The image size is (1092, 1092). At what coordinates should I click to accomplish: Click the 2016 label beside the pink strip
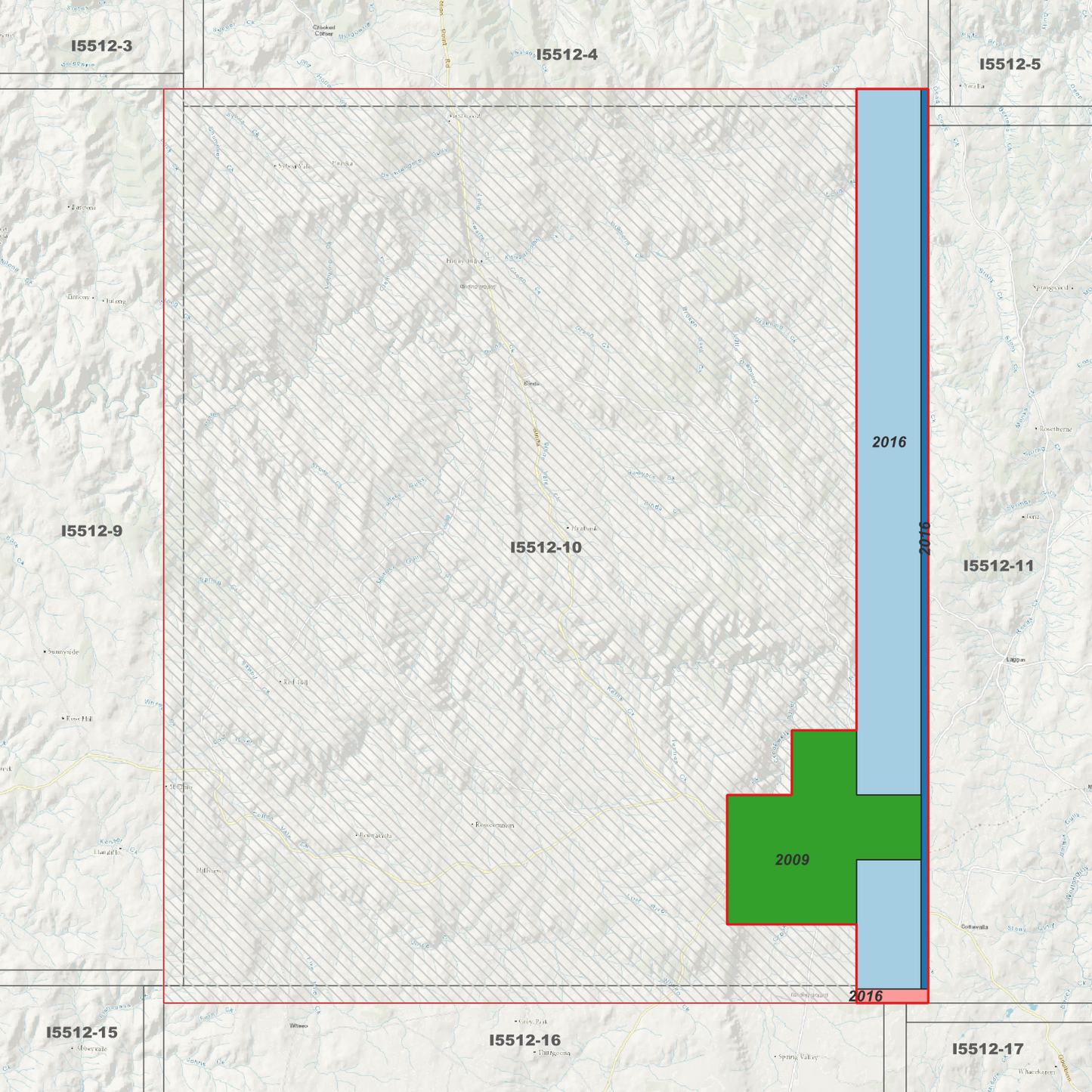865,996
